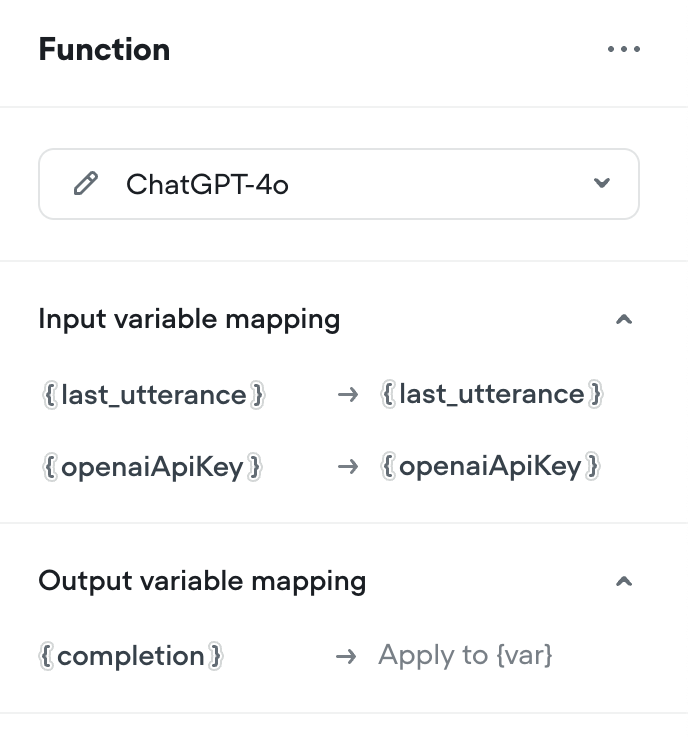The image size is (688, 738).
Task: Open the three-dot options menu
Action: (x=624, y=49)
